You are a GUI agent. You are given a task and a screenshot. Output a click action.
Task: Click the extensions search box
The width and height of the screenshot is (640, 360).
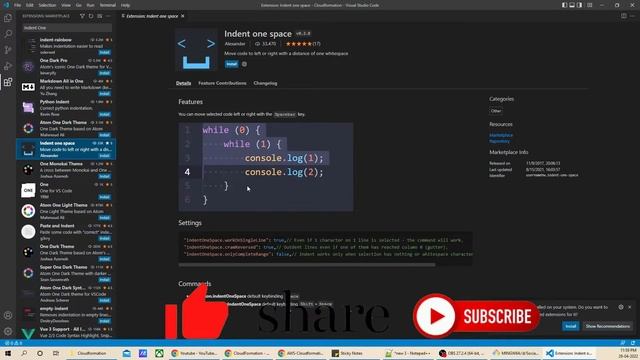67,28
